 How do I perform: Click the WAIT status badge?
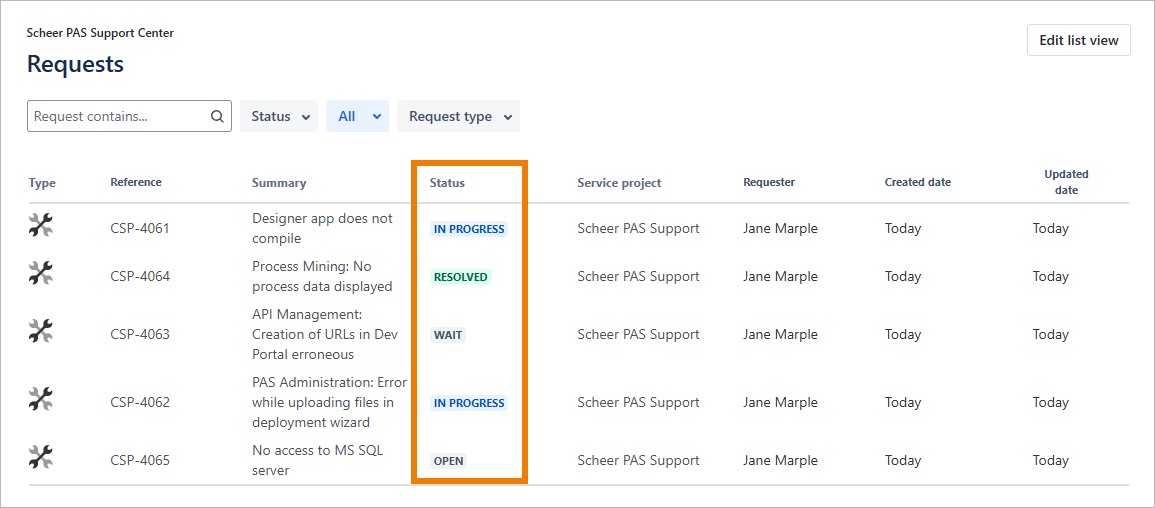tap(448, 335)
